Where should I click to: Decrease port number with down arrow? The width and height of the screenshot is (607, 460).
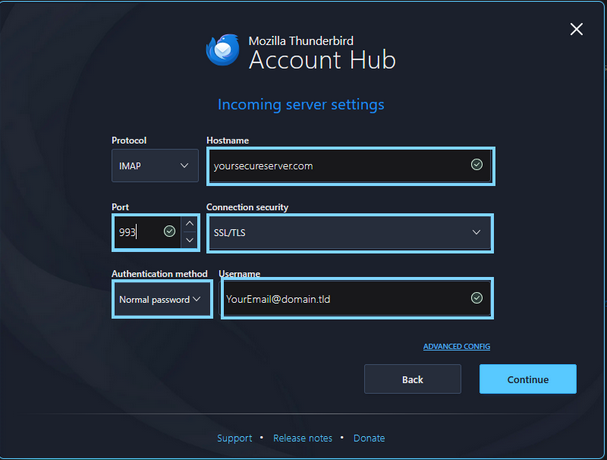tap(189, 241)
